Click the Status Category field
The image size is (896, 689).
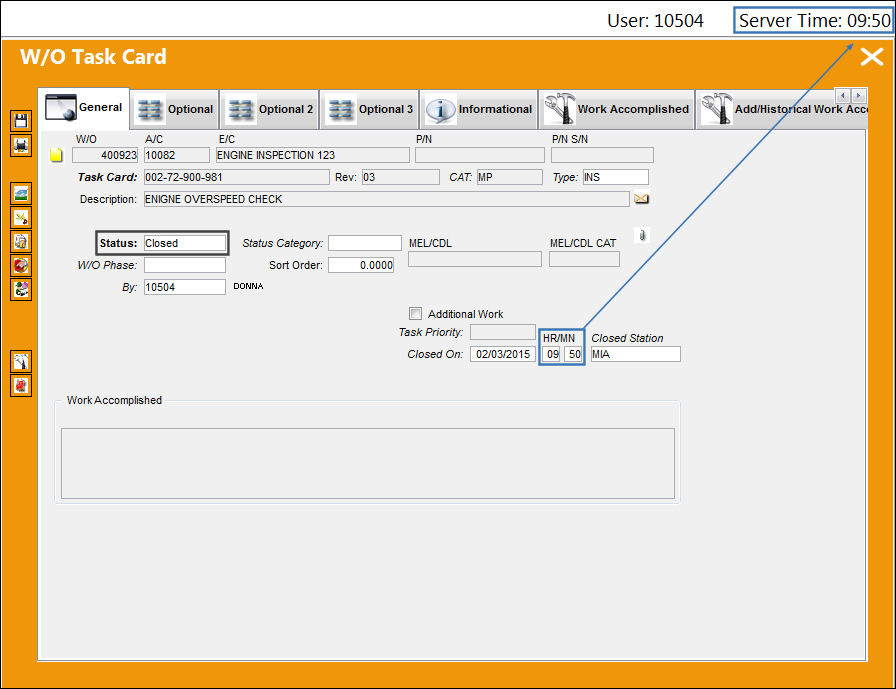click(365, 243)
